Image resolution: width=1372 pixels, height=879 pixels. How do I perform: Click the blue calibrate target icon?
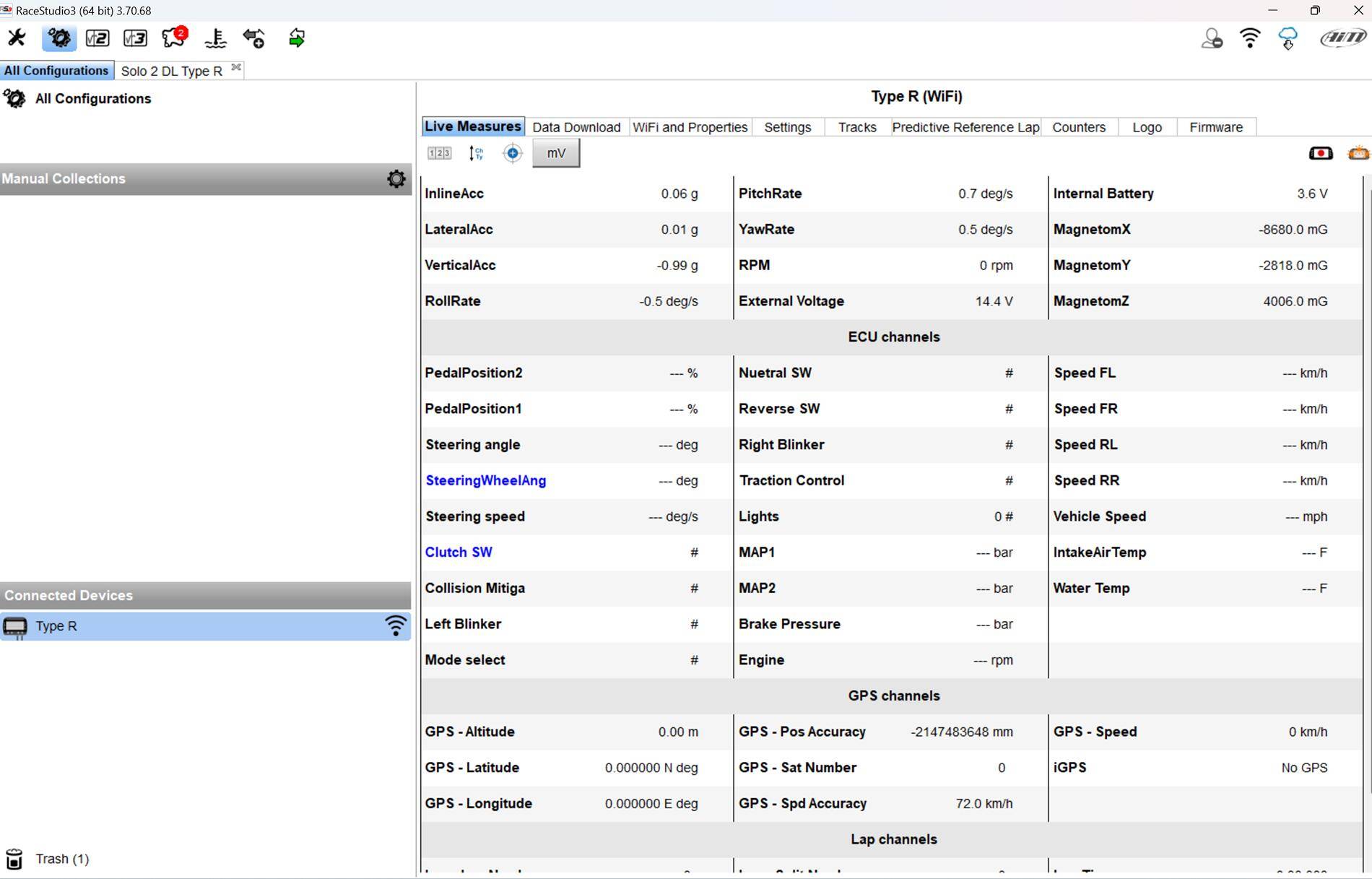click(513, 153)
